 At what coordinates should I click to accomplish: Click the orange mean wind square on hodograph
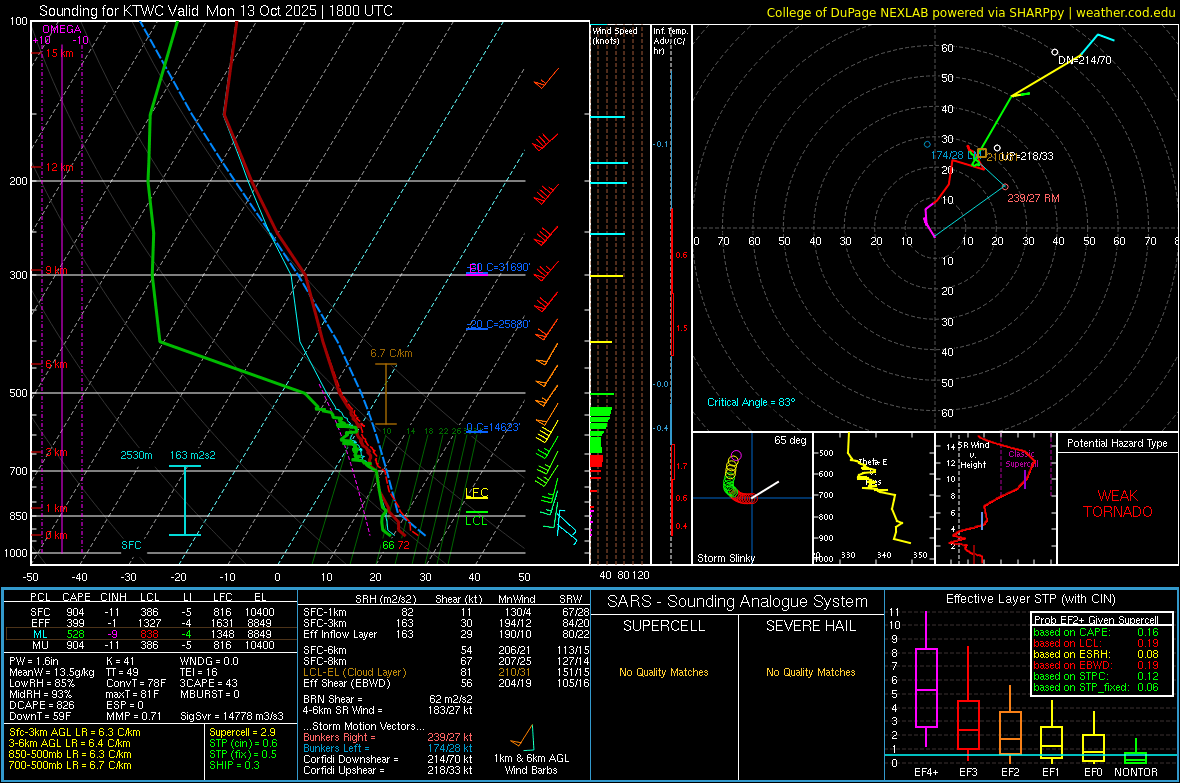coord(982,153)
